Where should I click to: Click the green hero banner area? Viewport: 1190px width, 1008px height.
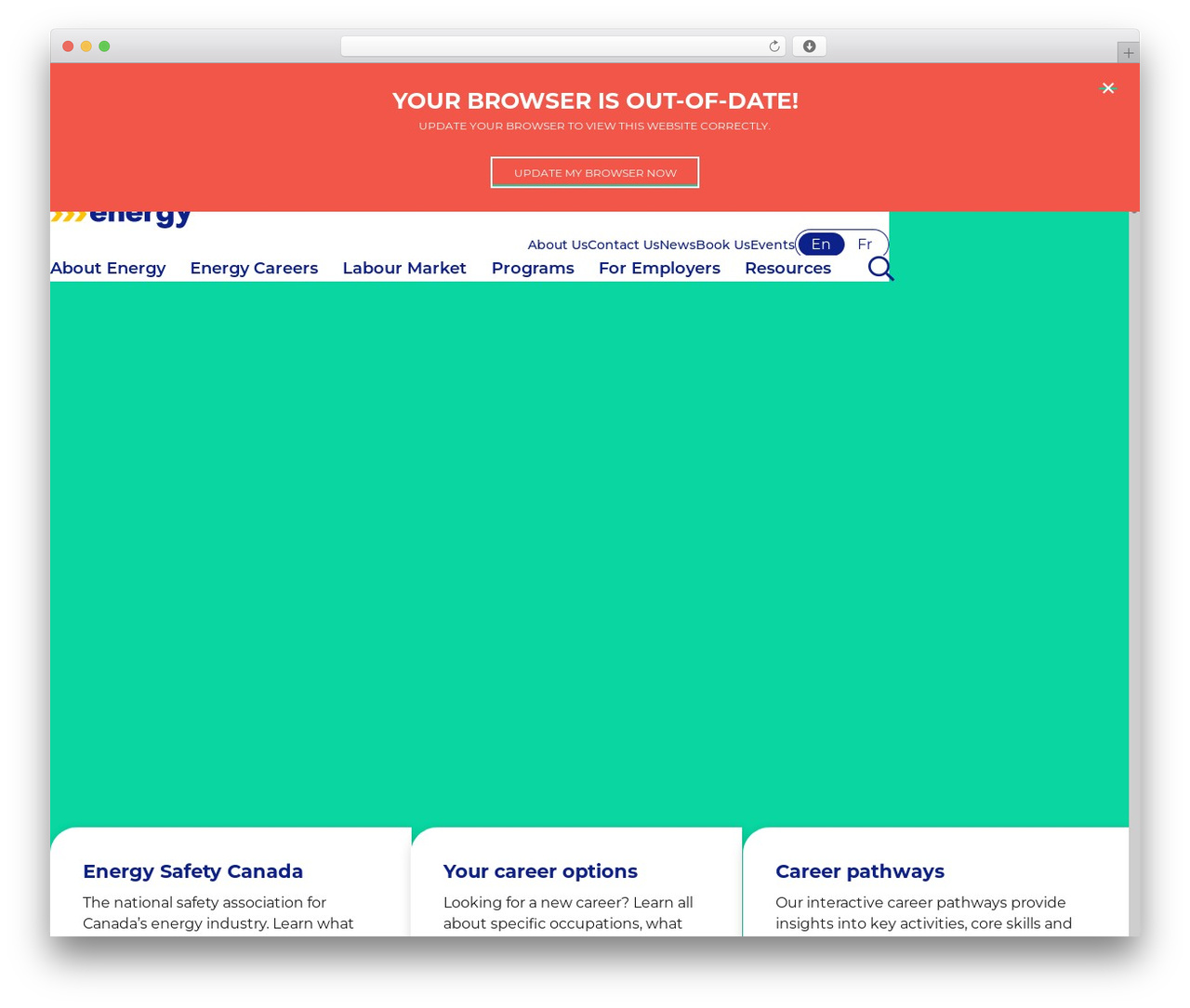click(589, 553)
